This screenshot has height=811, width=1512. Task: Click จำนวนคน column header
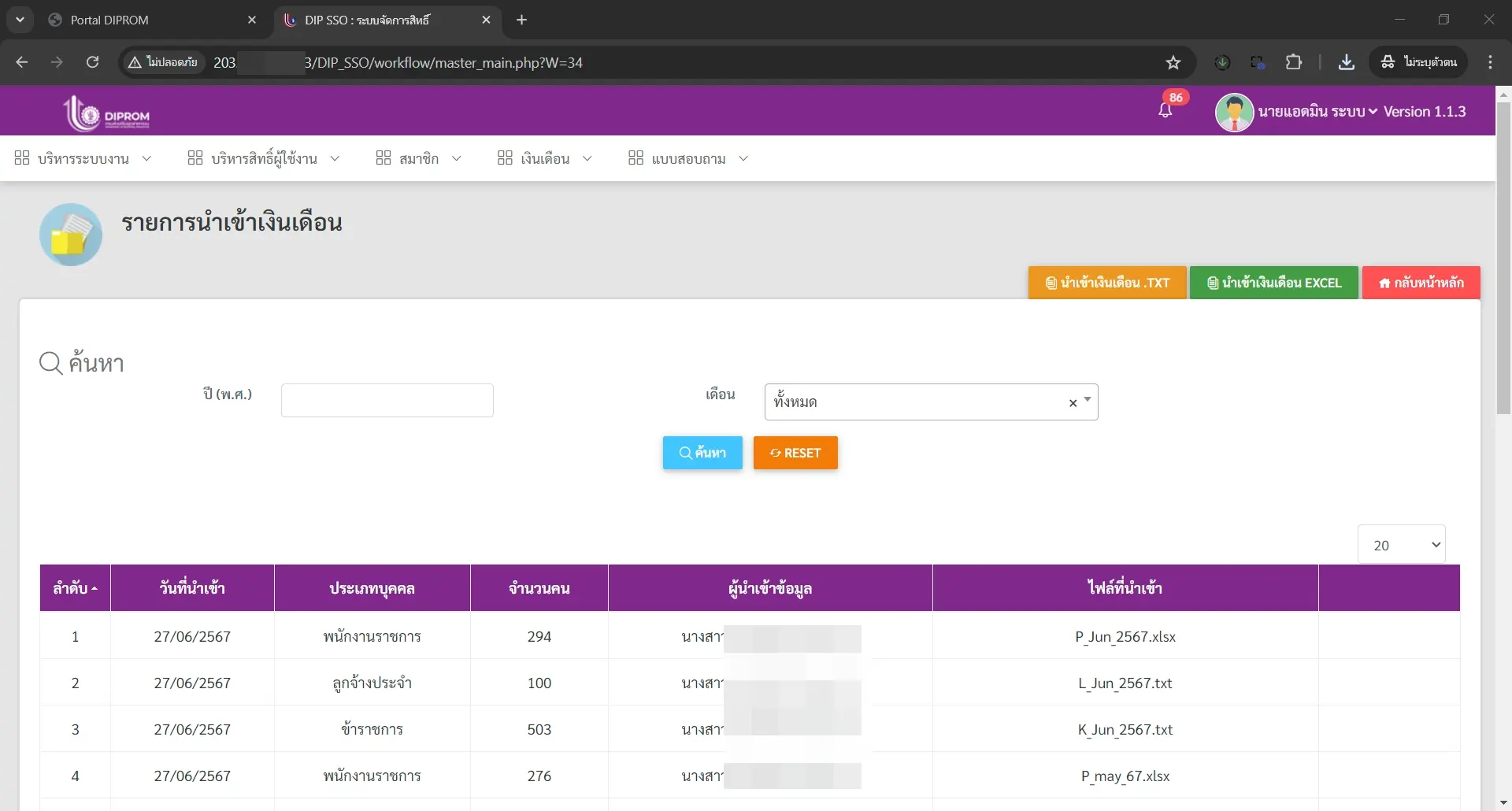point(539,588)
